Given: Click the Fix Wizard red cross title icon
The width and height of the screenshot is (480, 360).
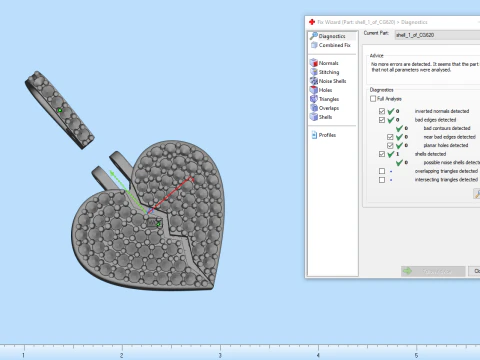Looking at the screenshot, I should (x=312, y=22).
